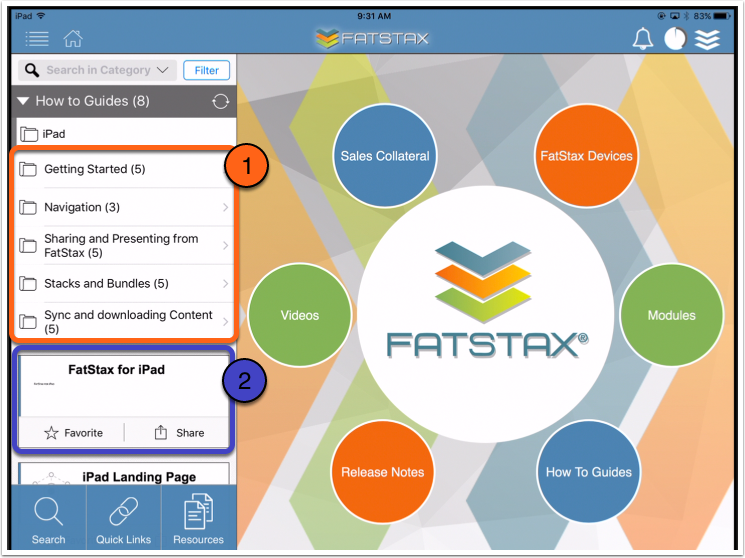Click the iPad folder icon
The height and width of the screenshot is (558, 745).
(29, 134)
